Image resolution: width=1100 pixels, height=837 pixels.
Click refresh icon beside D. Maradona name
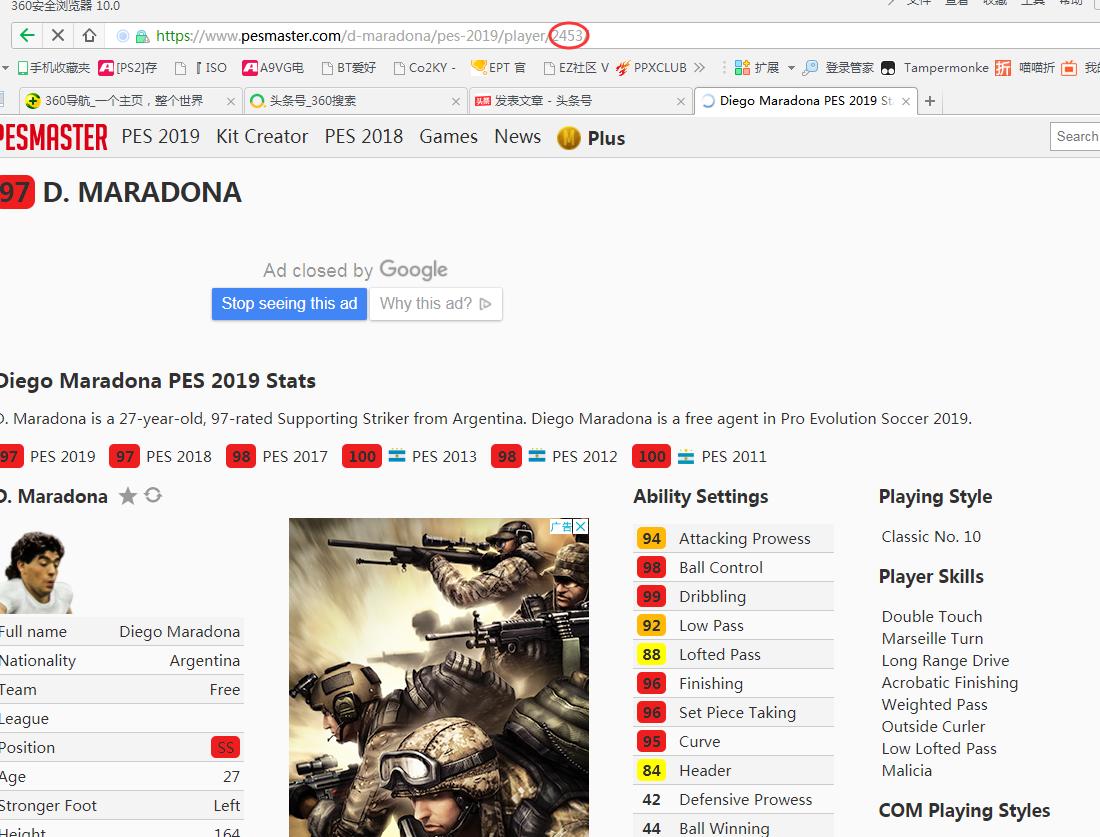pyautogui.click(x=153, y=495)
